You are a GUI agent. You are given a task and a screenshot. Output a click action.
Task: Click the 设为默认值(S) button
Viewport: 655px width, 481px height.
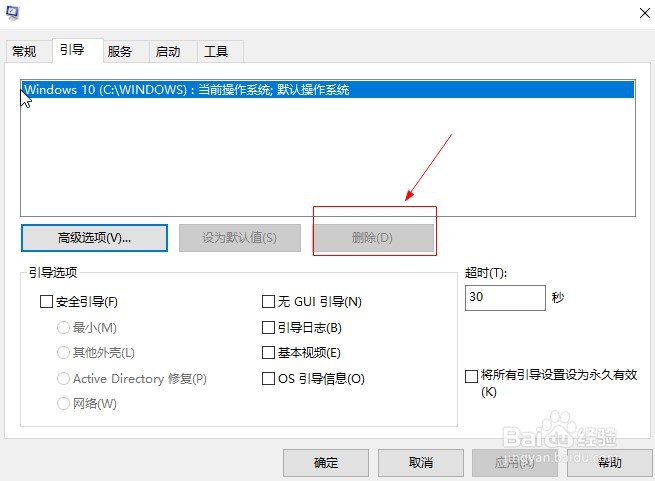click(240, 238)
